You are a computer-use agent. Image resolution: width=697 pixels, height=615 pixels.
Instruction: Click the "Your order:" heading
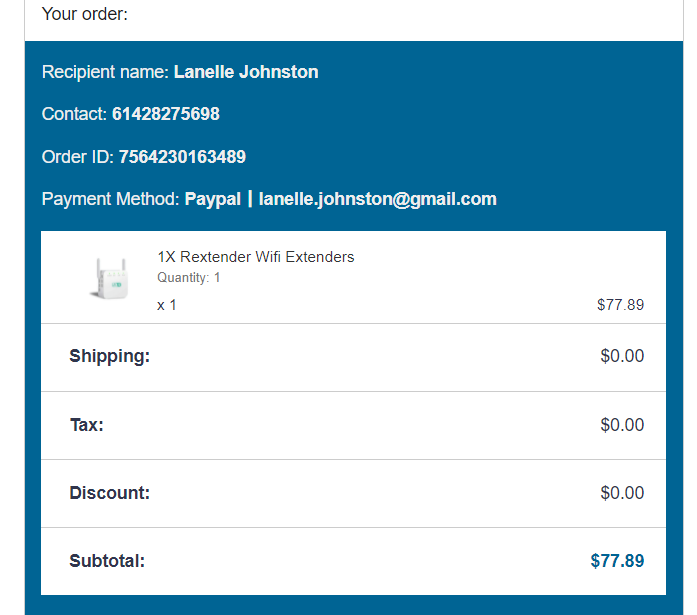[x=85, y=14]
